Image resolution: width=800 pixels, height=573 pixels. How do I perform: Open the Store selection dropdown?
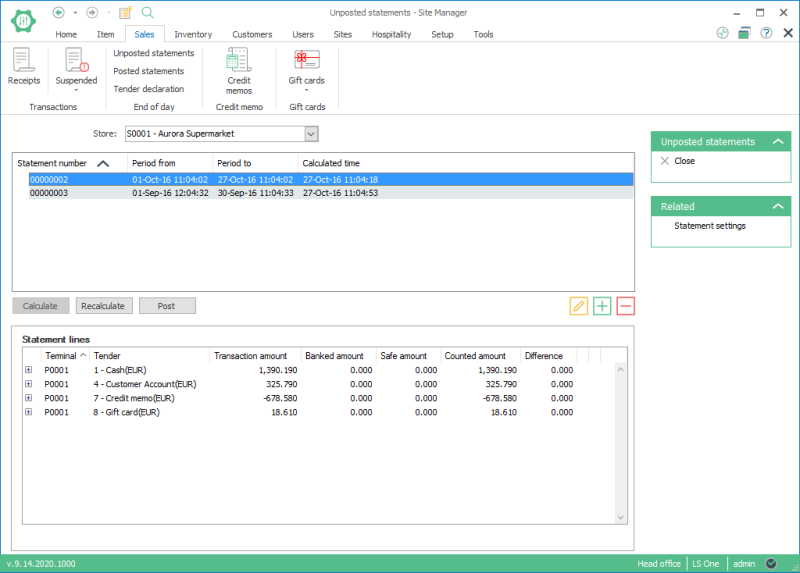[x=311, y=134]
